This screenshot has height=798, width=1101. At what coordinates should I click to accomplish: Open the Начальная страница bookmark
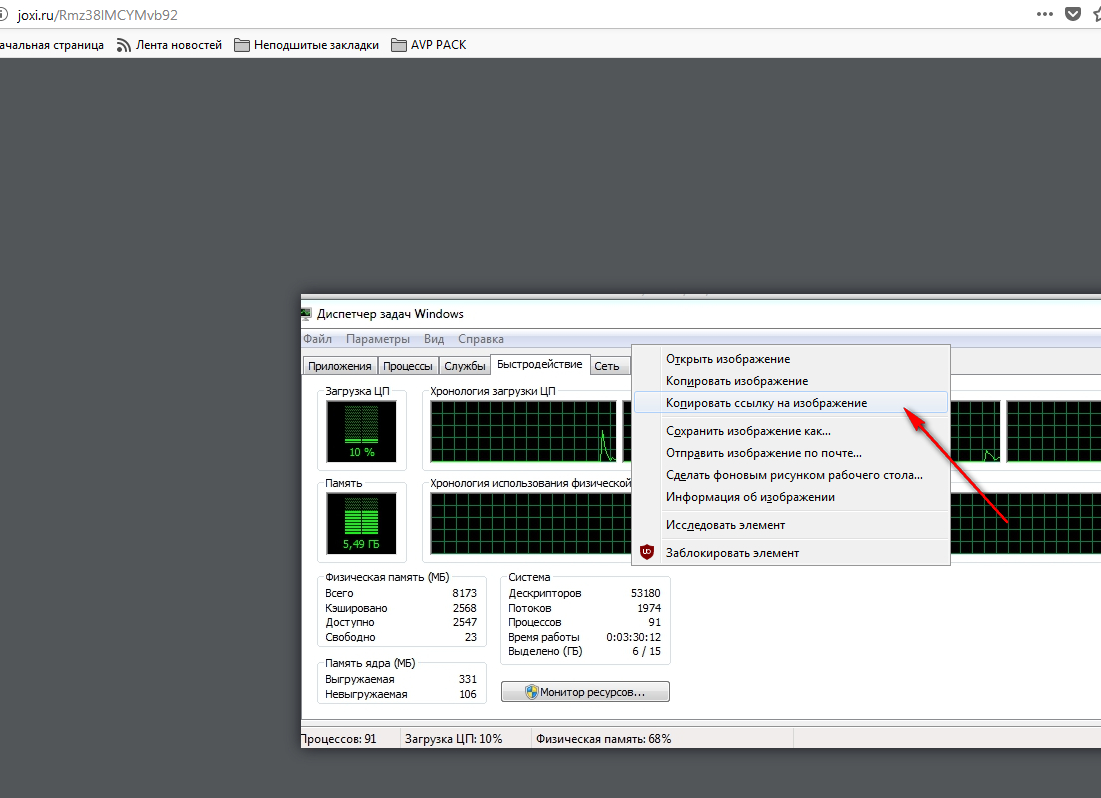coord(52,45)
